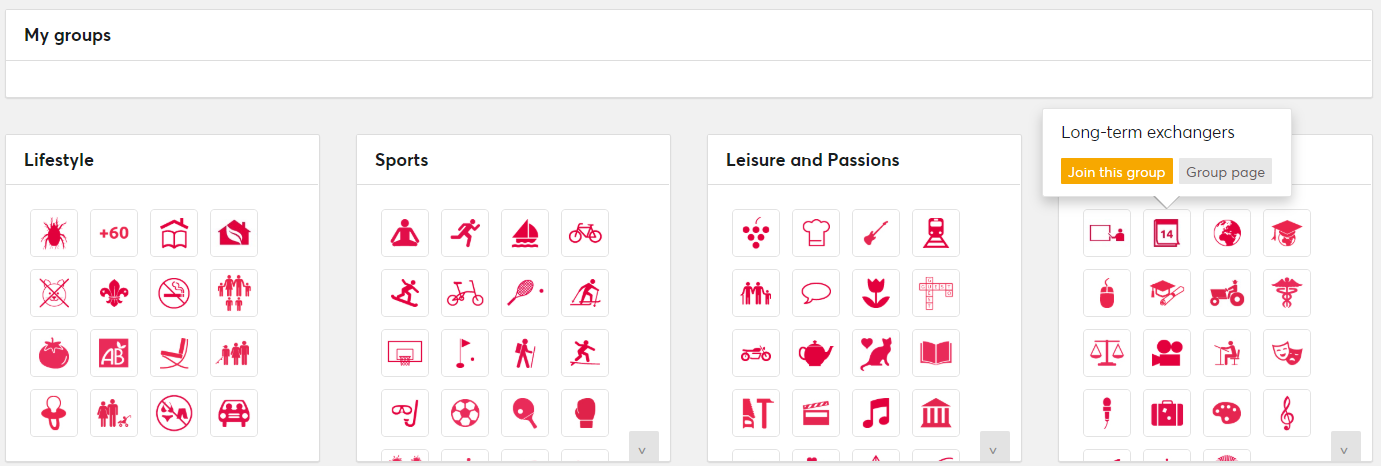Click the theater masks icon
Screen dimensions: 1381x466
coord(1287,353)
